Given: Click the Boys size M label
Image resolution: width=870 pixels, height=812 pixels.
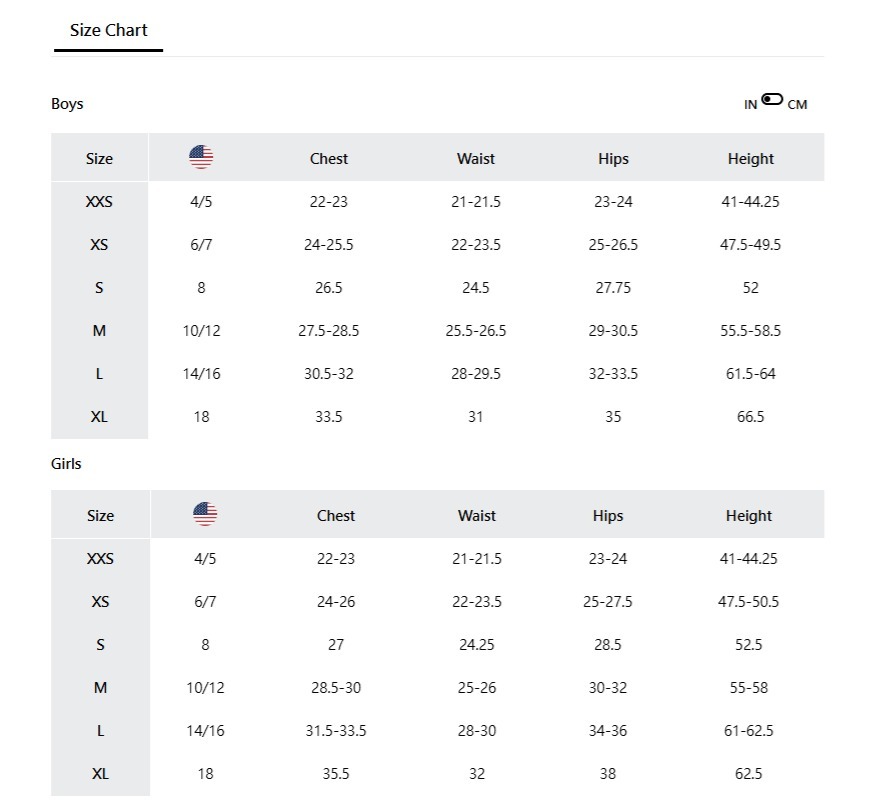Looking at the screenshot, I should pos(99,331).
